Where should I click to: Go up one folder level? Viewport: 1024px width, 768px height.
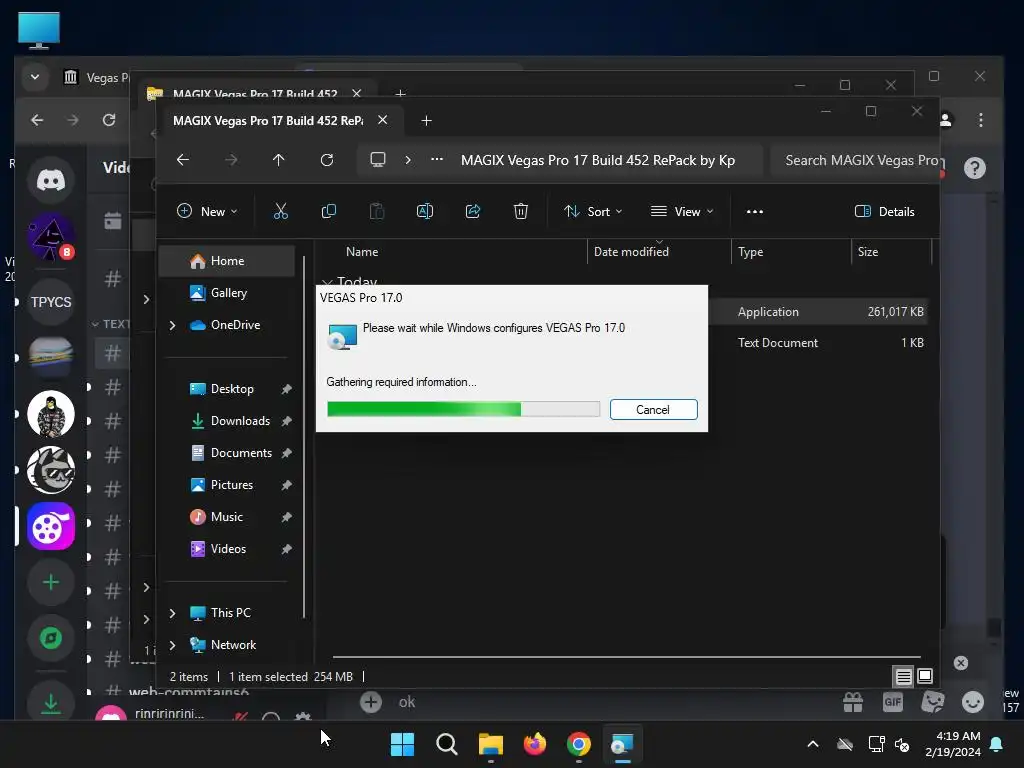click(x=279, y=160)
